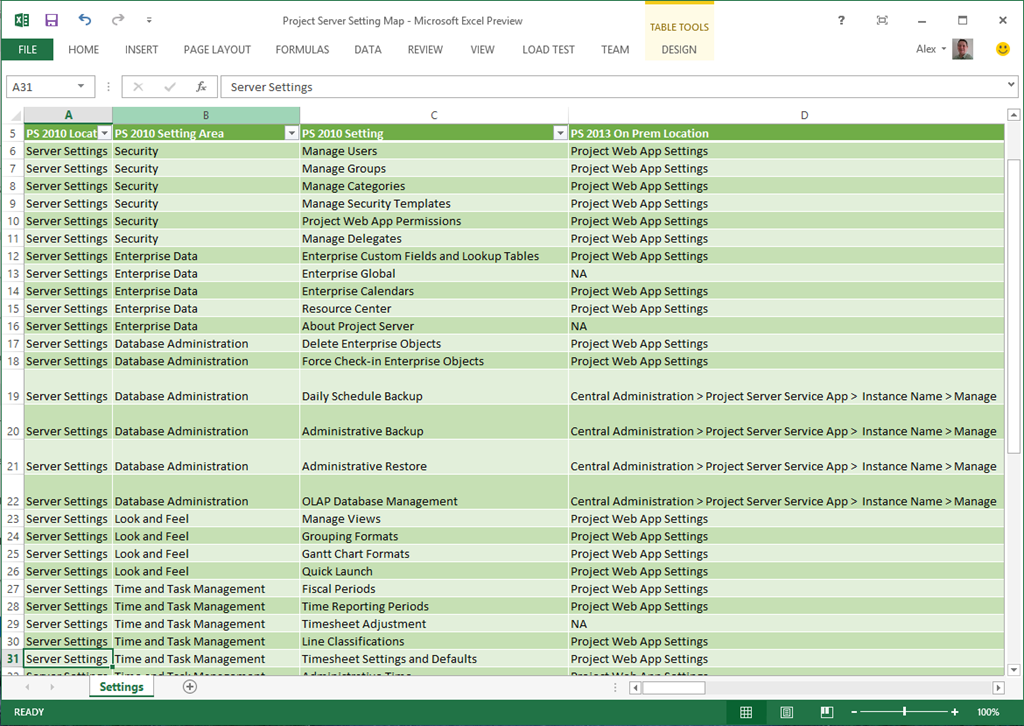
Task: Zoom out with the minus button
Action: pyautogui.click(x=854, y=712)
